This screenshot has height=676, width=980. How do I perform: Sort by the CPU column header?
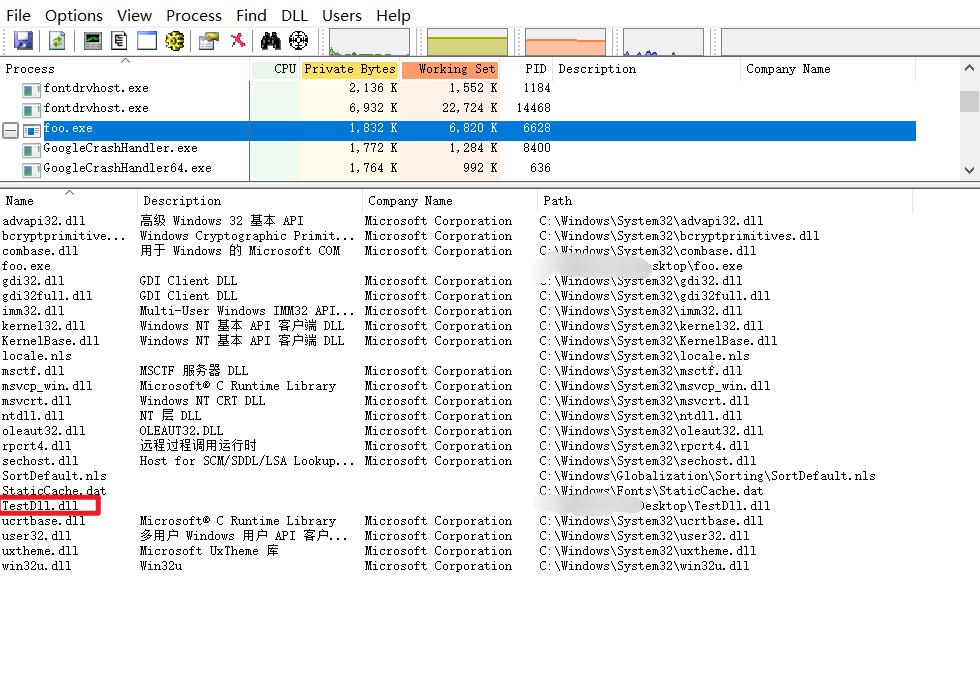(275, 69)
